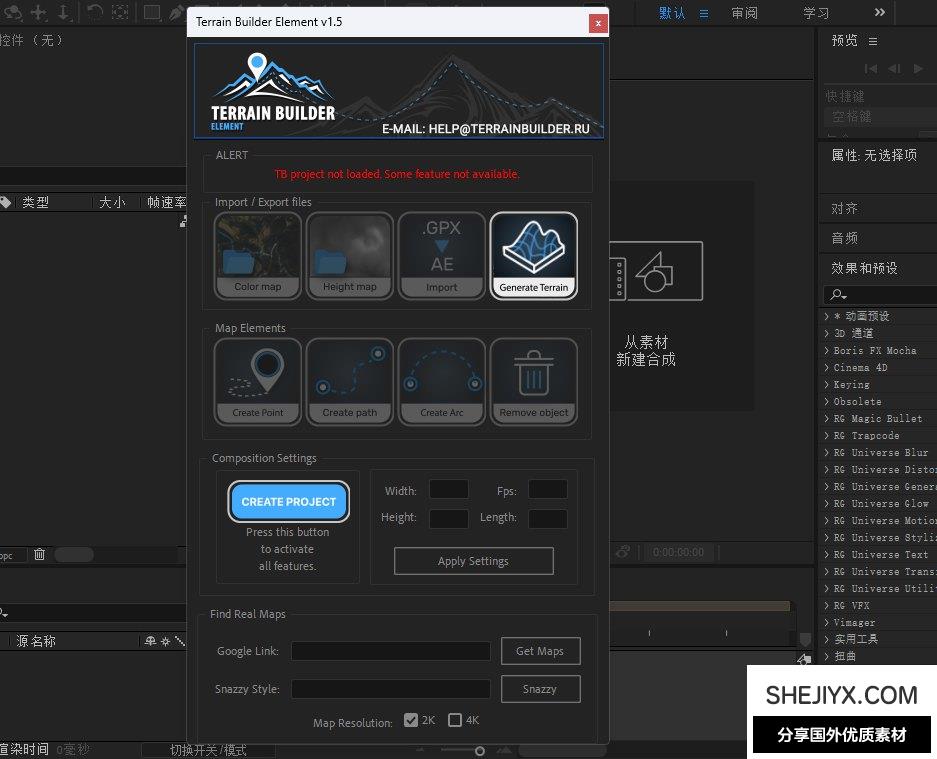Open the Height map import icon
937x759 pixels.
(x=350, y=255)
